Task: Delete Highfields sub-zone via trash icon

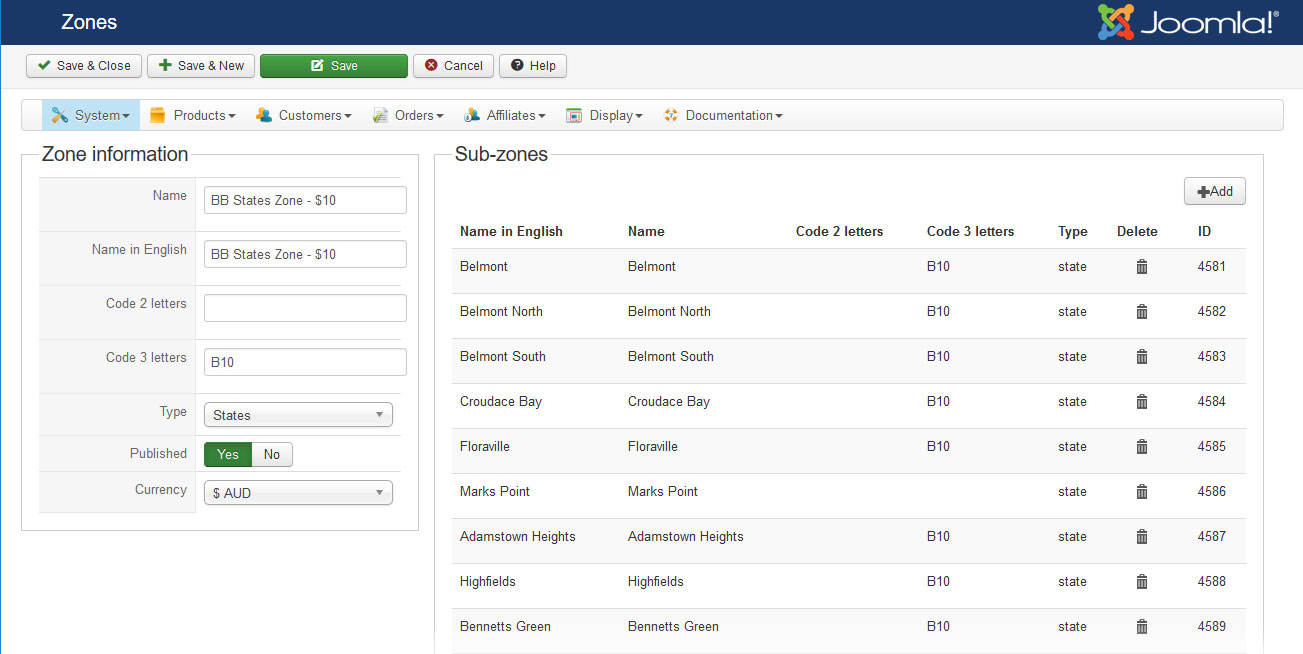Action: (x=1141, y=582)
